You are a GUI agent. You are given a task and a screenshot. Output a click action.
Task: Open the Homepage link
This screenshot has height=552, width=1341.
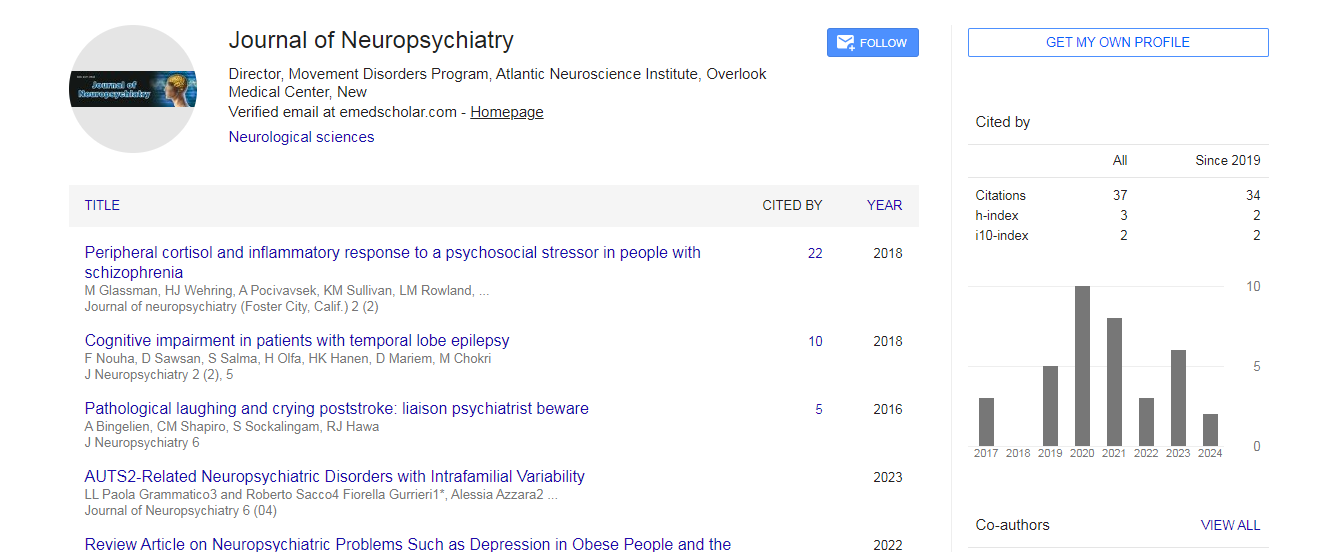[507, 112]
